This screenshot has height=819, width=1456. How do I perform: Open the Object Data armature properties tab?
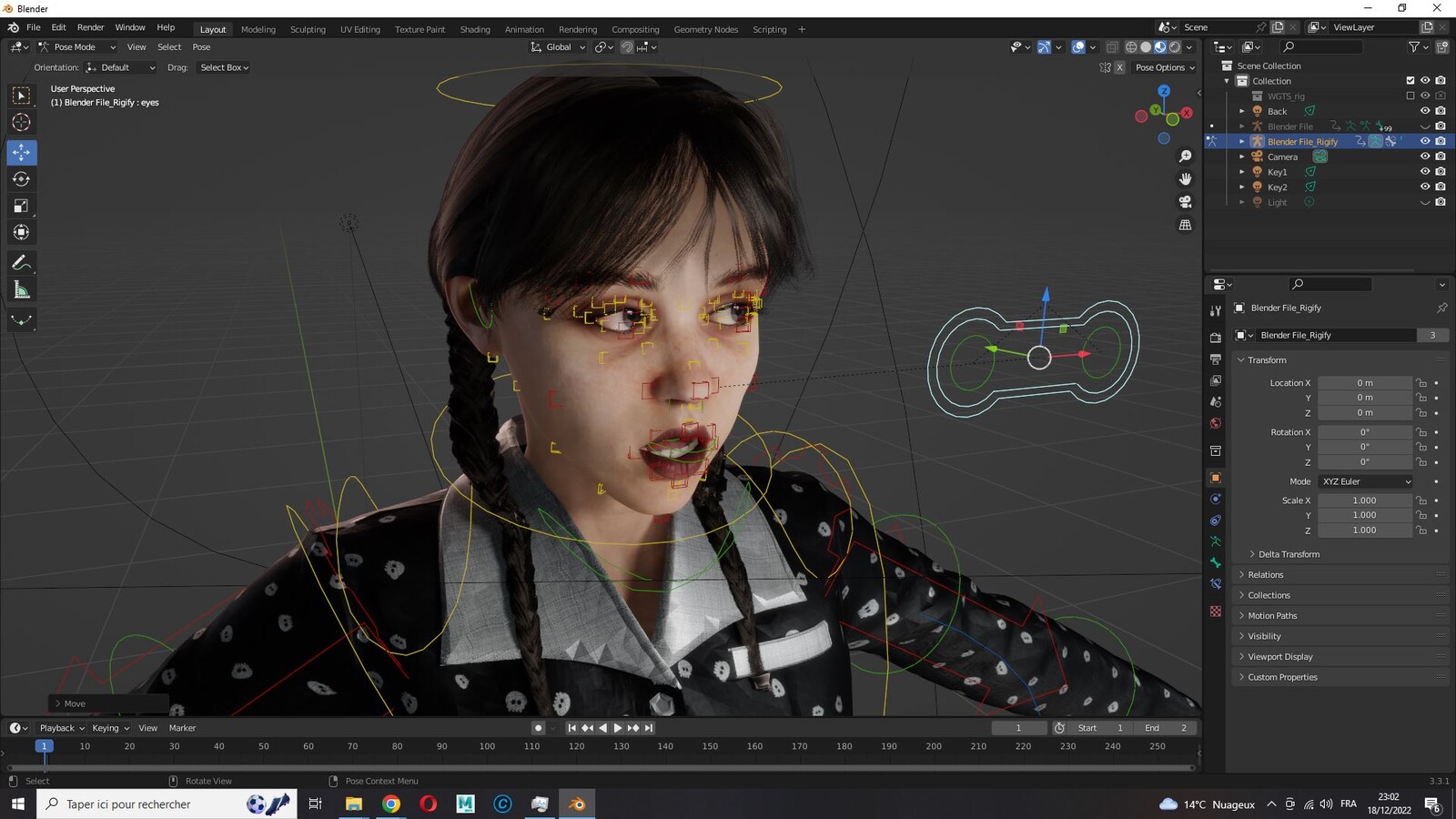coord(1216,541)
